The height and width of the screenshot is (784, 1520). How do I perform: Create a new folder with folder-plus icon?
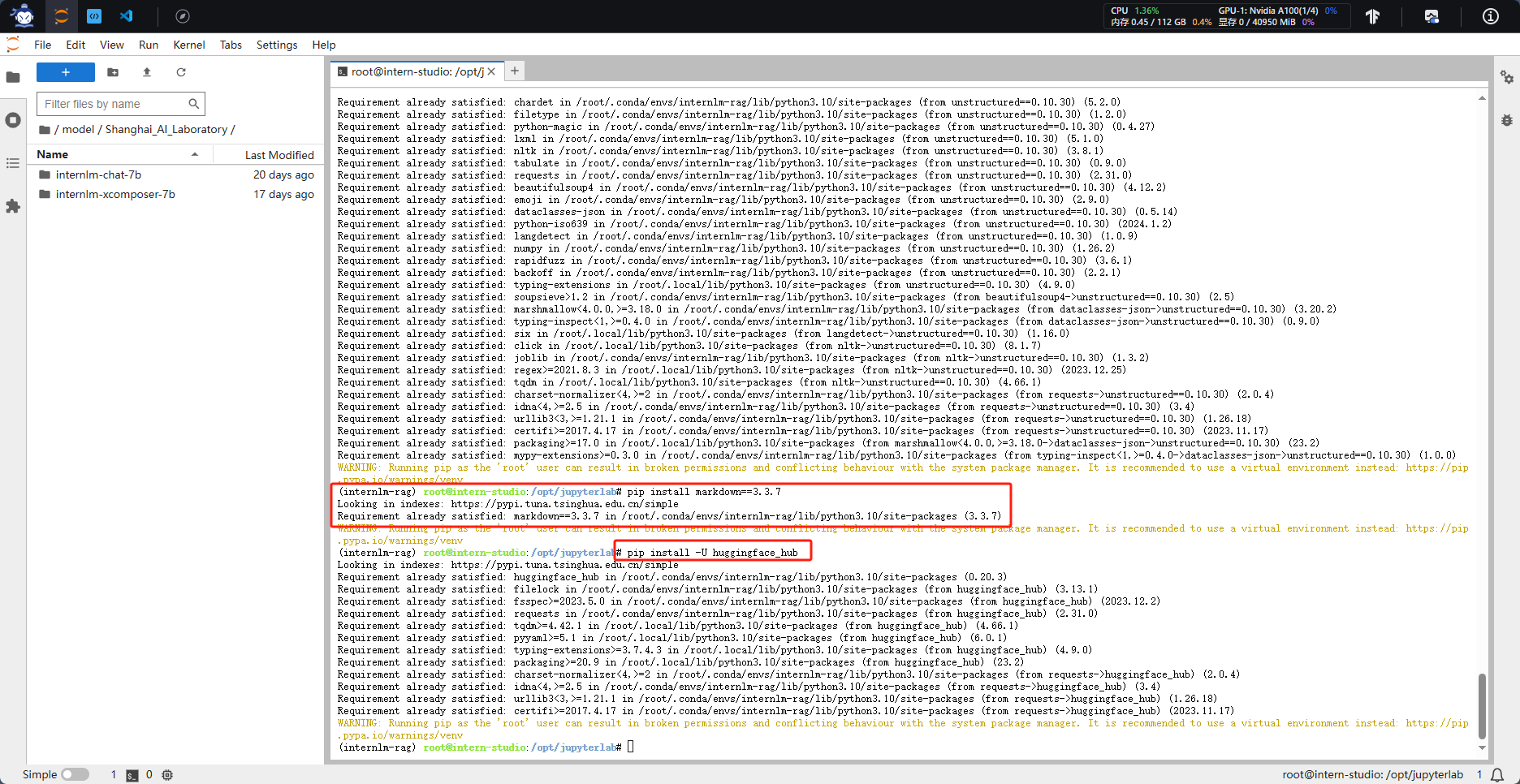[x=113, y=72]
